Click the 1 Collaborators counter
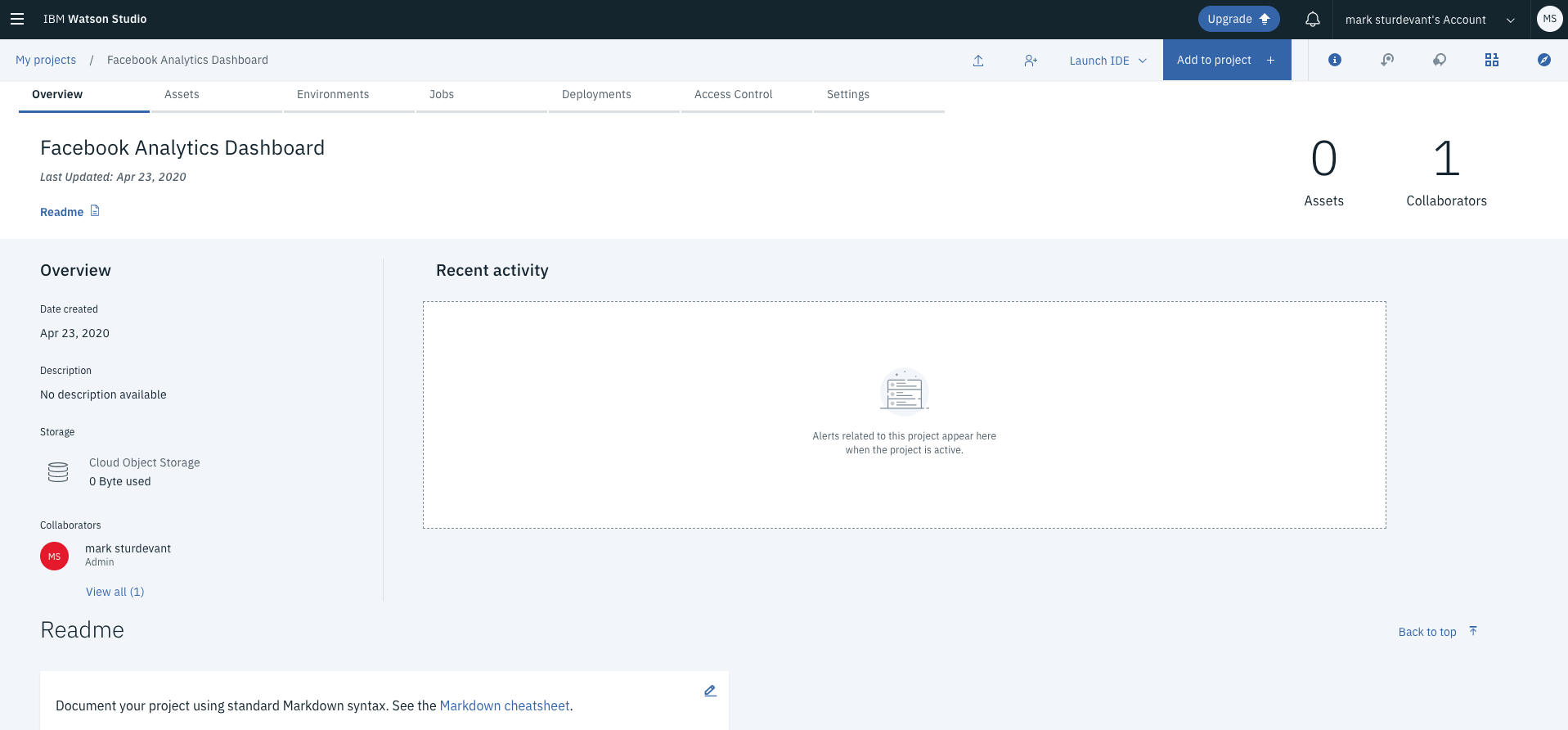1568x730 pixels. click(x=1446, y=172)
